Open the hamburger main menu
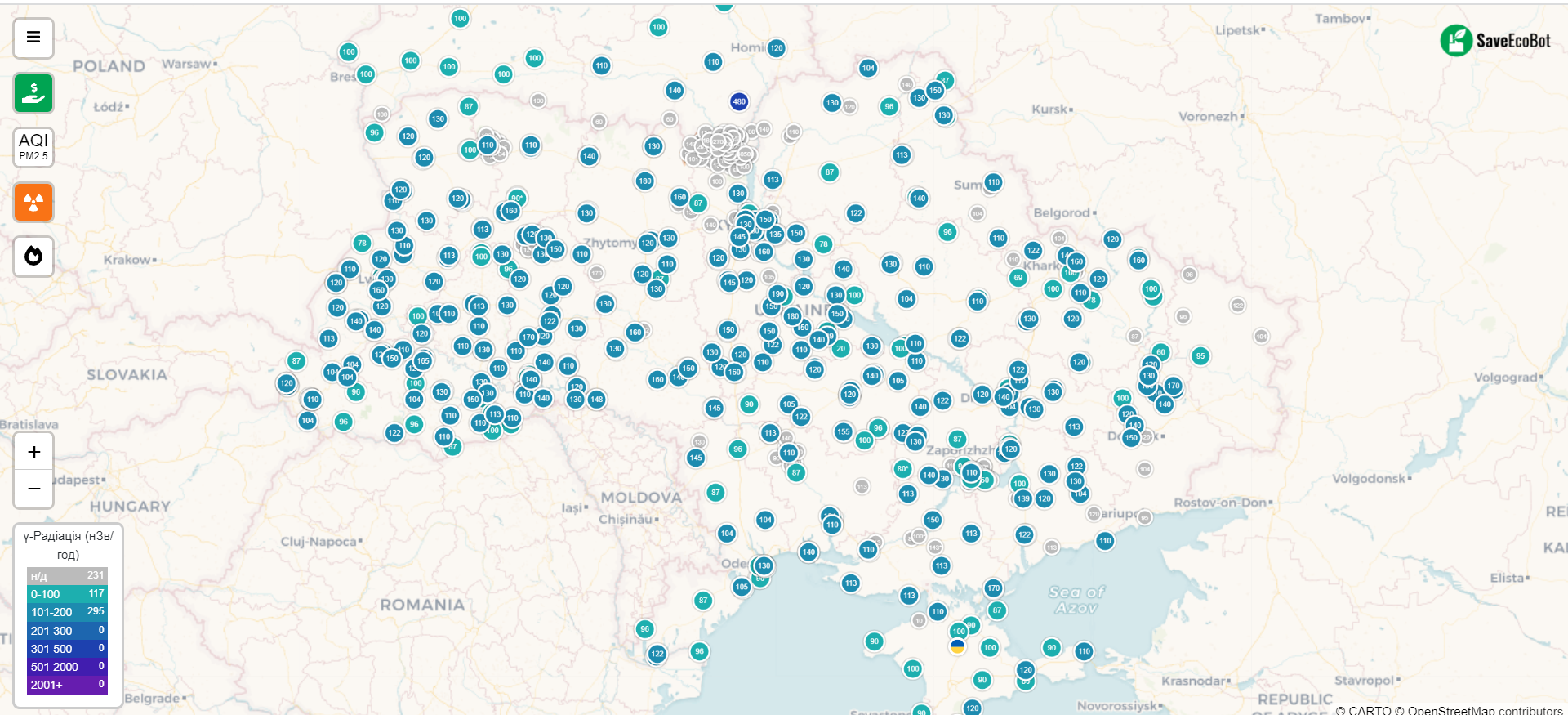Viewport: 1568px width, 715px height. [x=33, y=38]
